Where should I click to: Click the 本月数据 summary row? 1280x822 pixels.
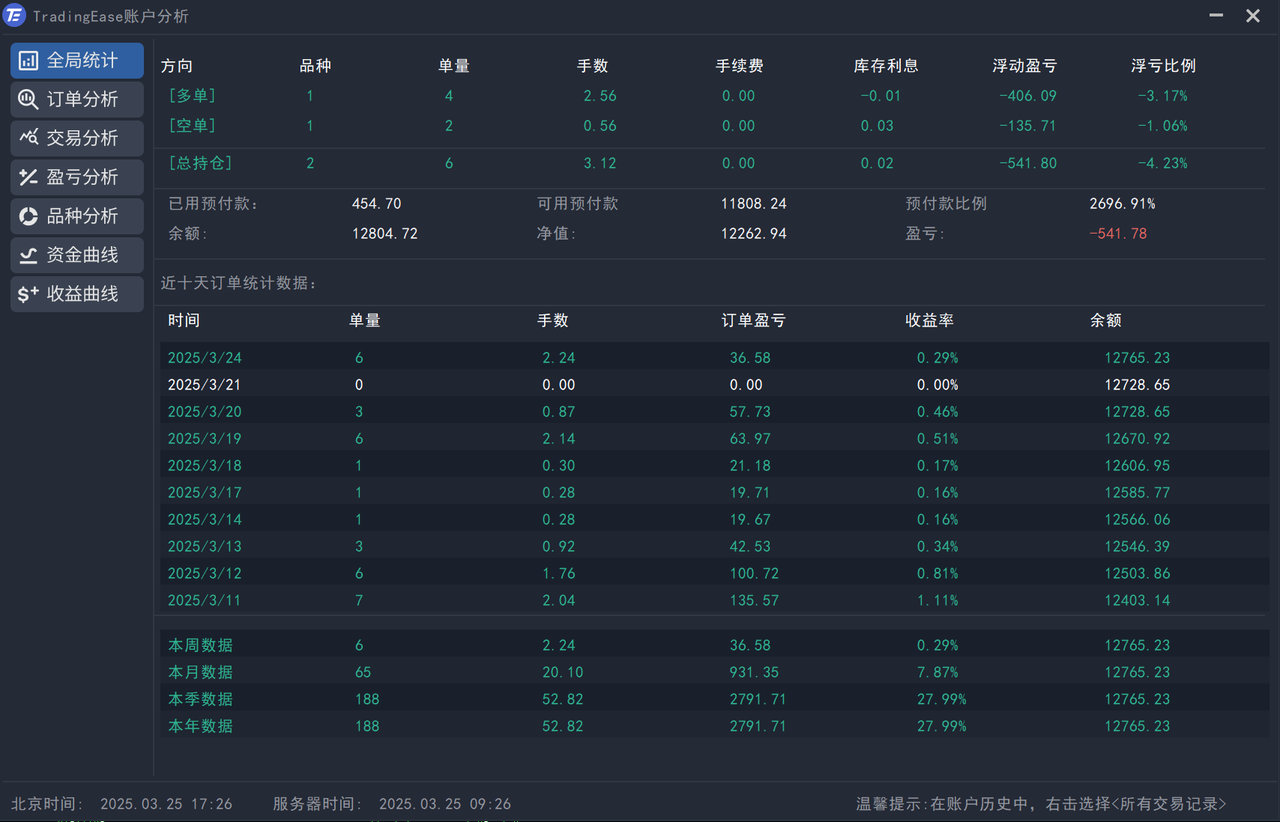click(x=200, y=672)
